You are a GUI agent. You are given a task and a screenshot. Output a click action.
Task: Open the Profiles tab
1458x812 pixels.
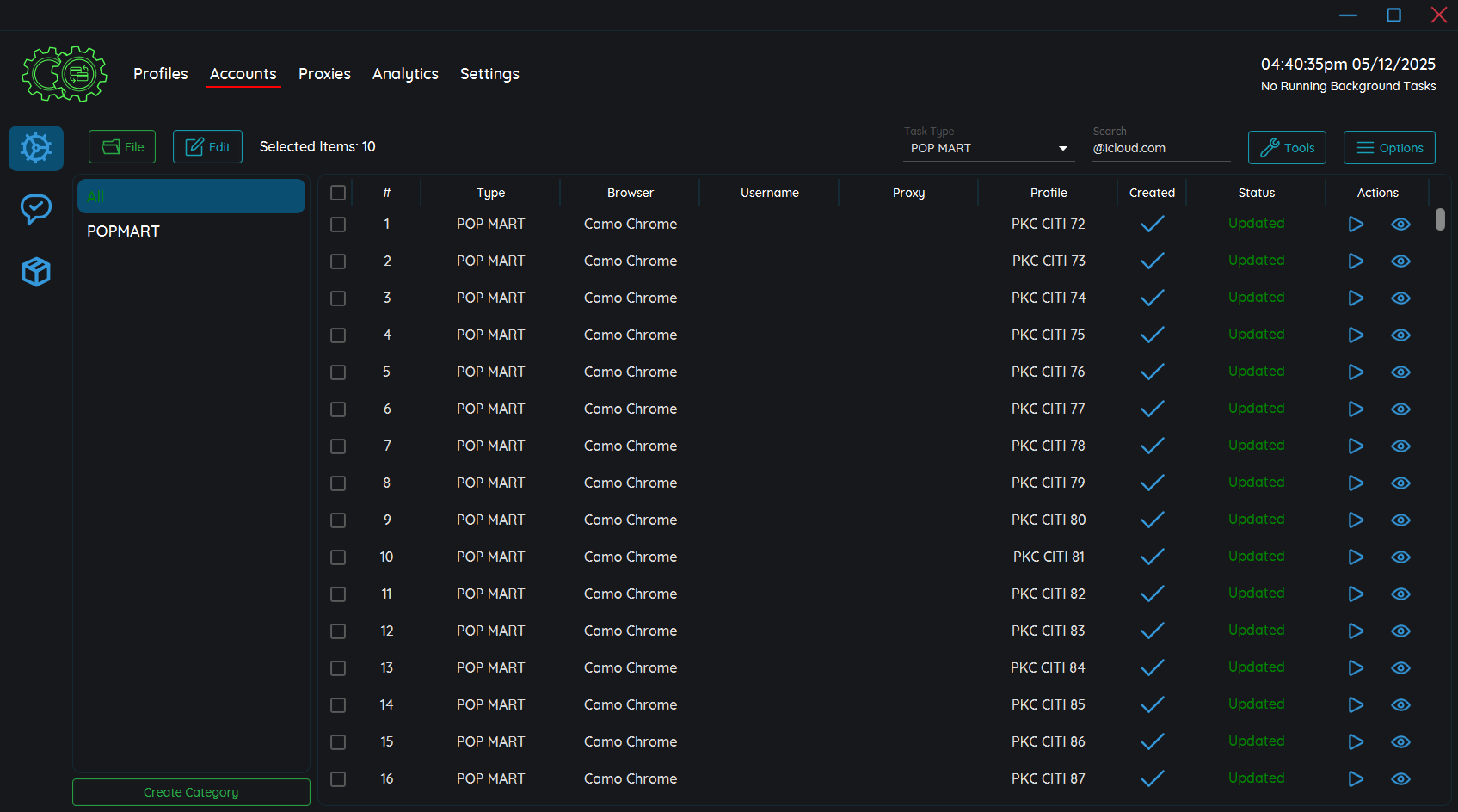tap(160, 74)
